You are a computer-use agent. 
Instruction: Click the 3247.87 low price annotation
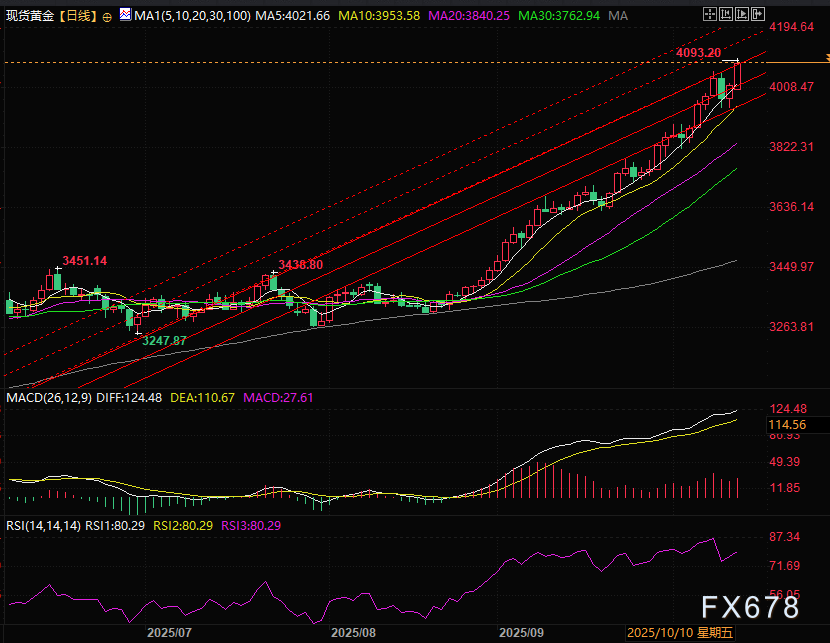(165, 341)
